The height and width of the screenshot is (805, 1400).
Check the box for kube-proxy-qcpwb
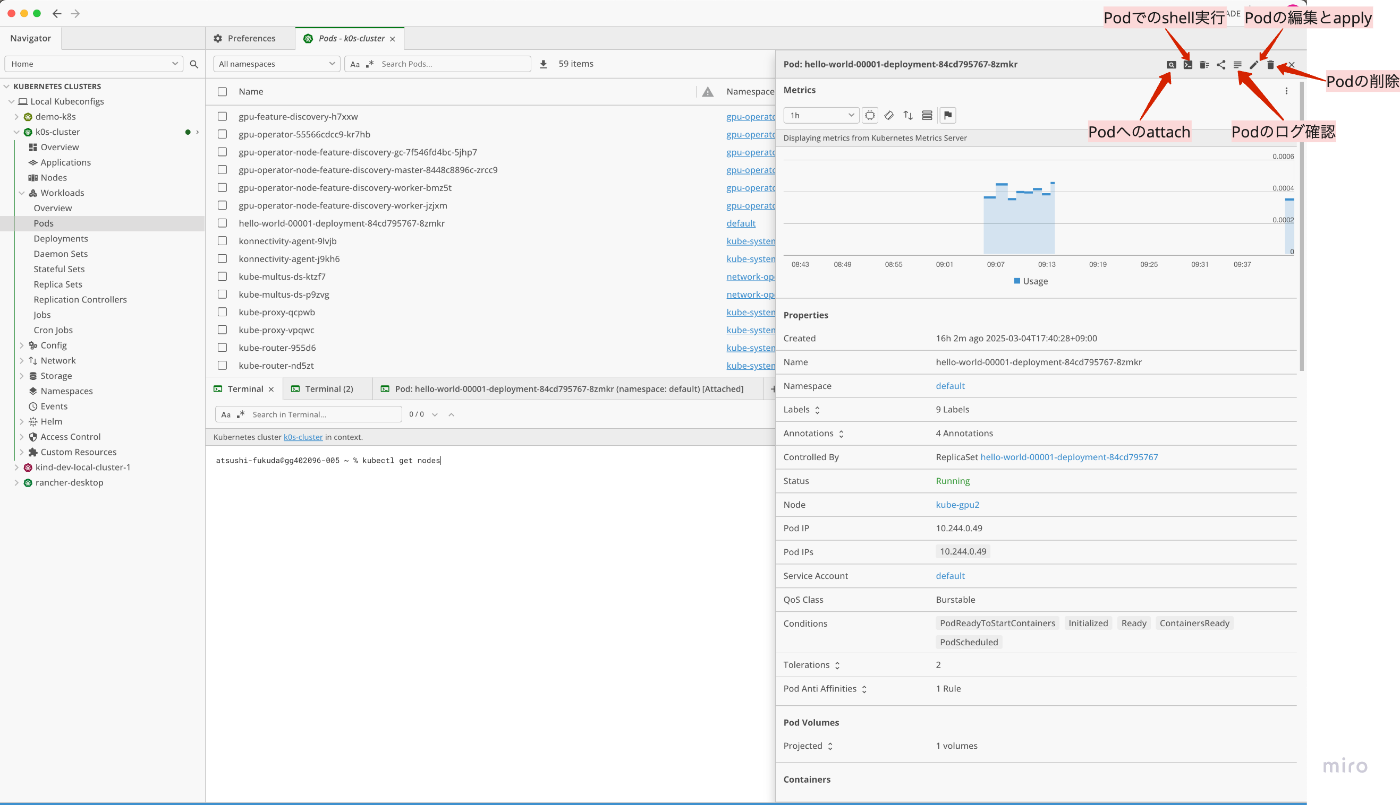[x=223, y=312]
